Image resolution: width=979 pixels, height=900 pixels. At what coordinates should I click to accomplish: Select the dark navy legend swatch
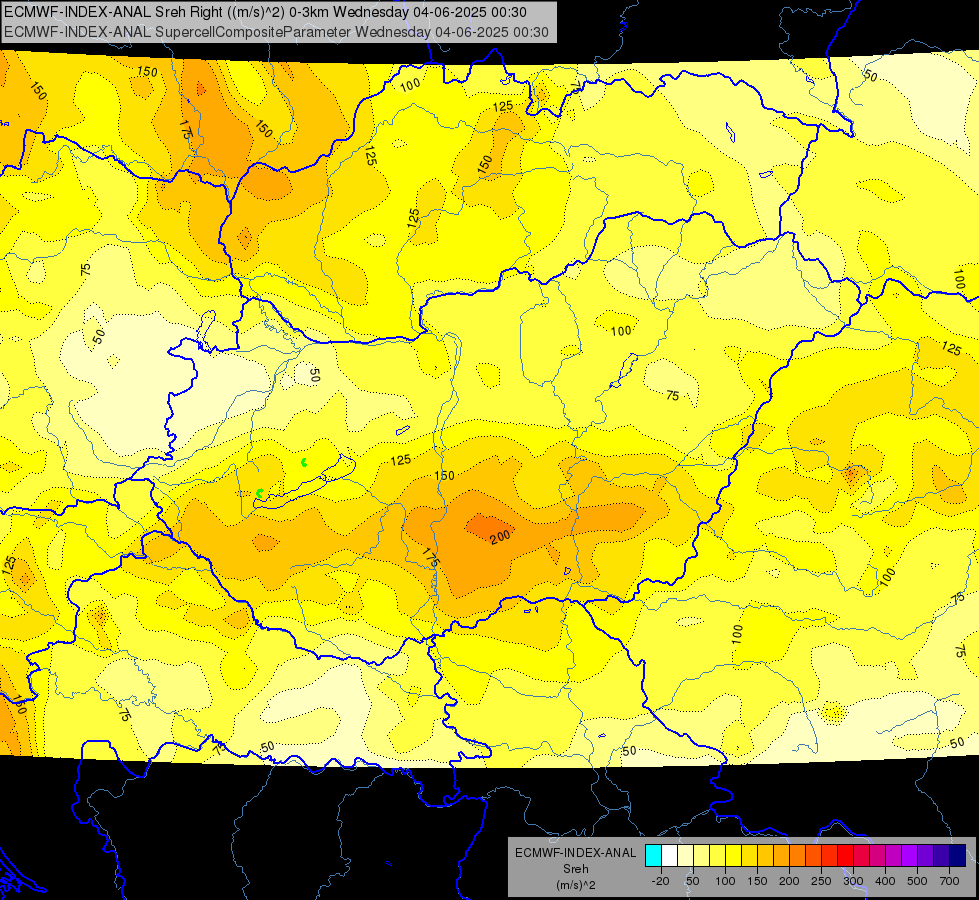point(958,855)
